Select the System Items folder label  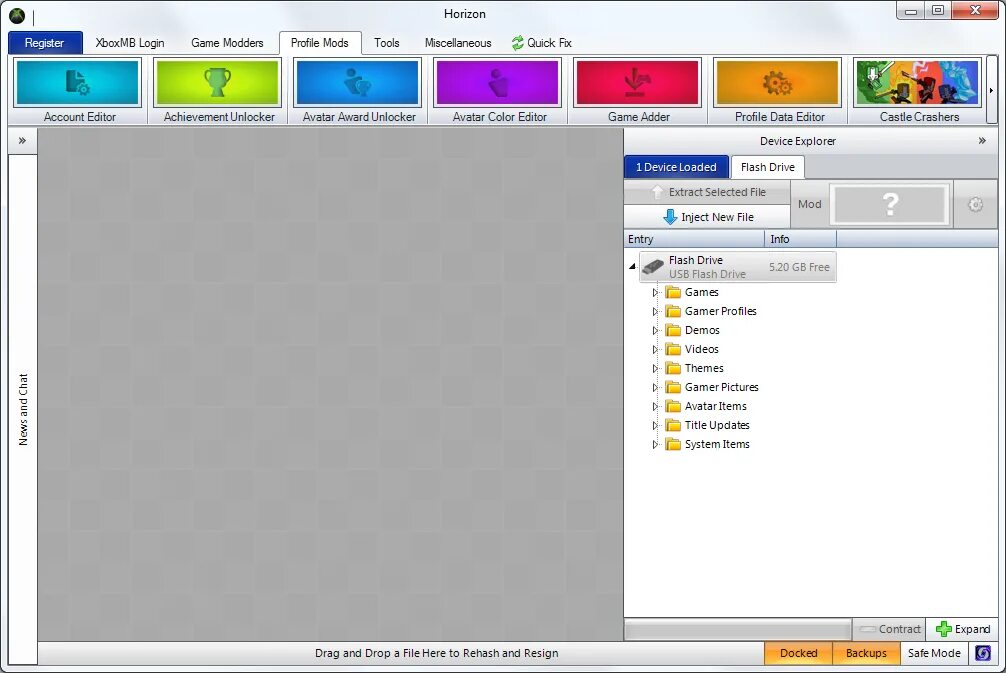point(717,445)
